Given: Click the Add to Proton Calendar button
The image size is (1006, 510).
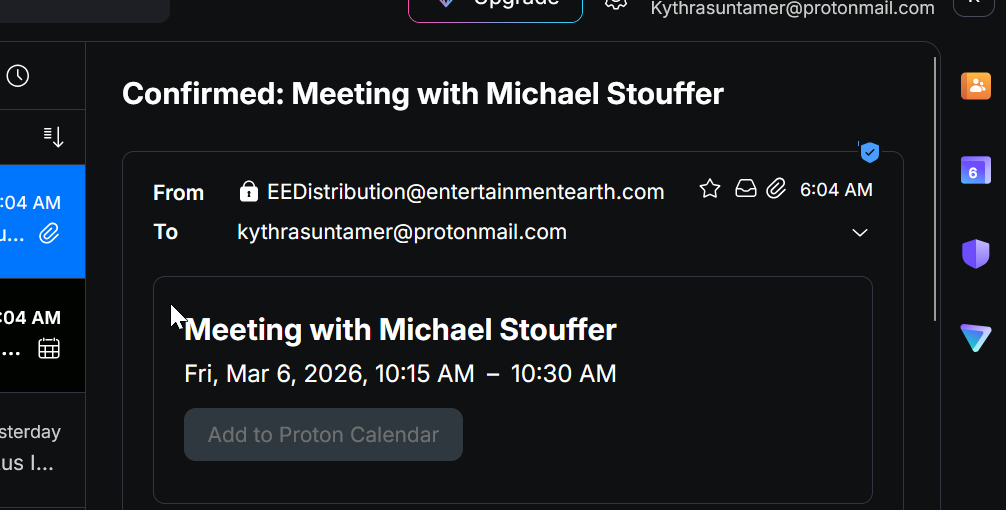Looking at the screenshot, I should [323, 435].
